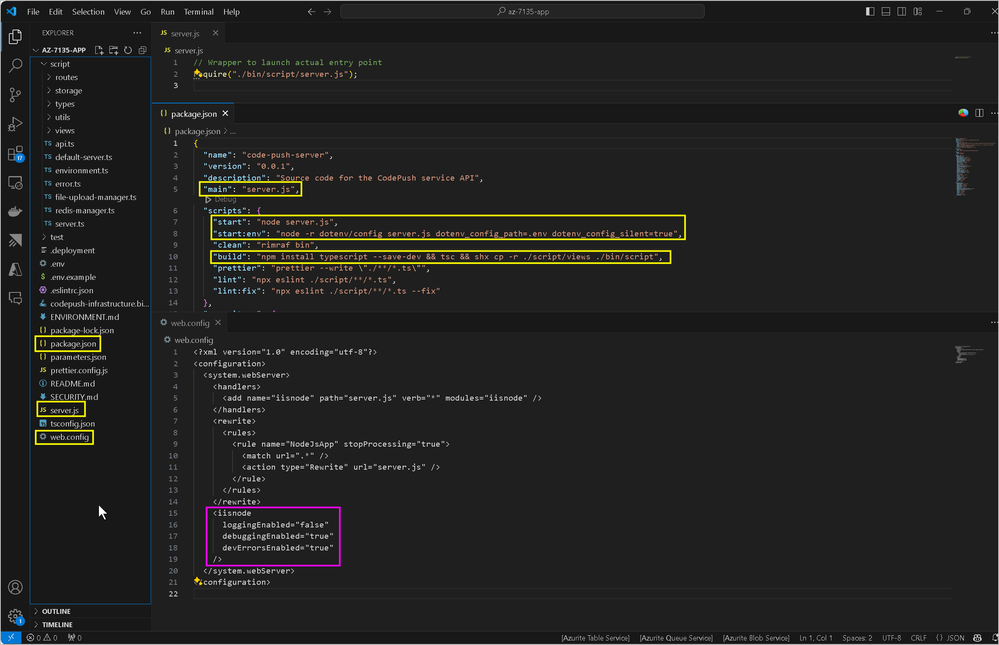Toggle the bottom panel layout button

pyautogui.click(x=886, y=11)
